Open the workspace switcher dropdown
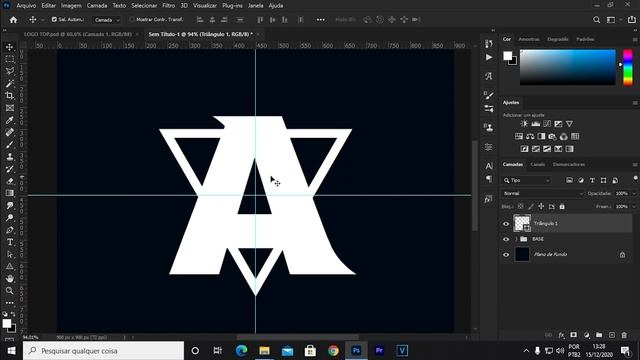640x360 pixels. [x=613, y=20]
